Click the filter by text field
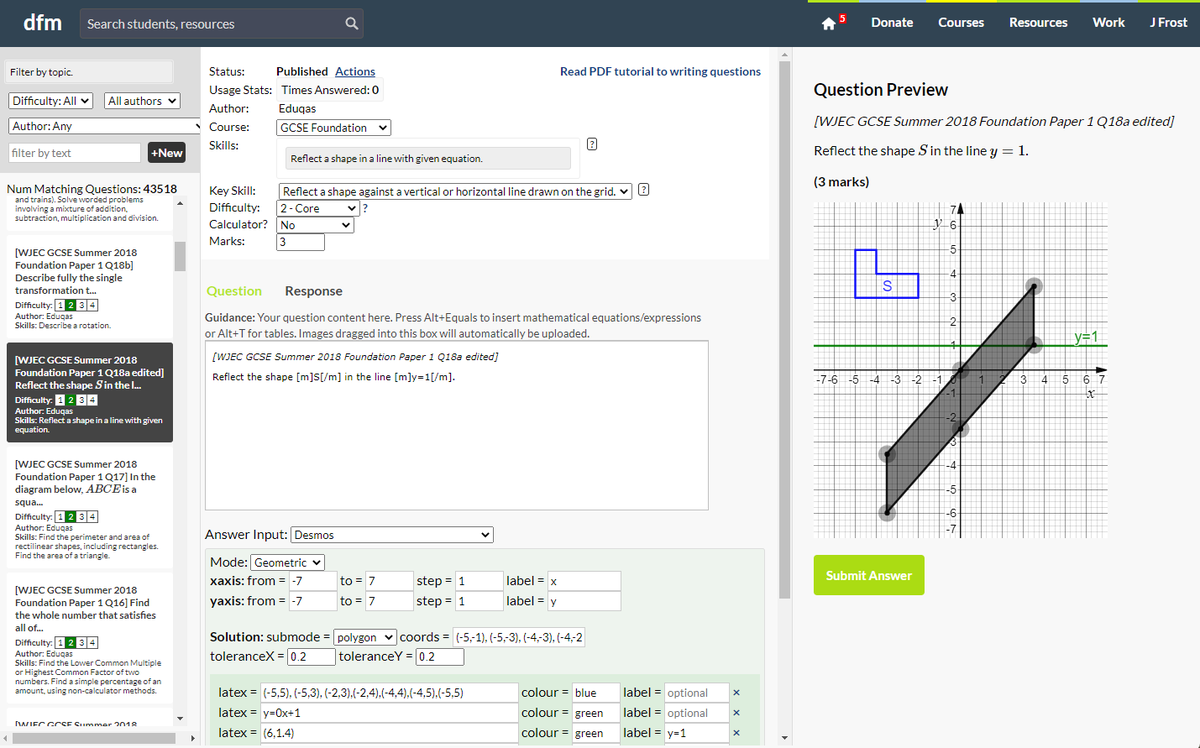This screenshot has width=1200, height=748. point(74,153)
